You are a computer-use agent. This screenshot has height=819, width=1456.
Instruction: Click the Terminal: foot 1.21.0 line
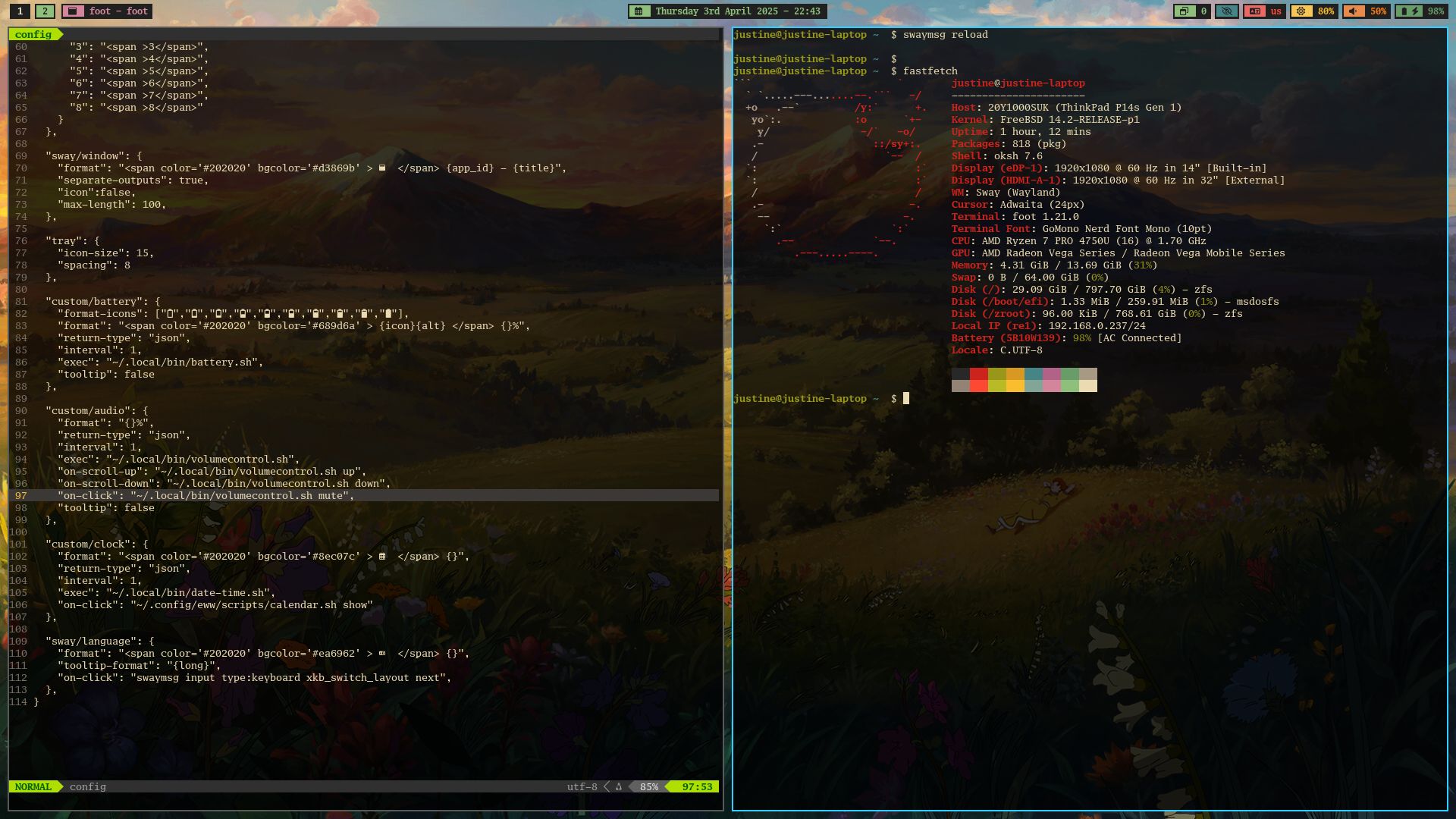[1015, 216]
